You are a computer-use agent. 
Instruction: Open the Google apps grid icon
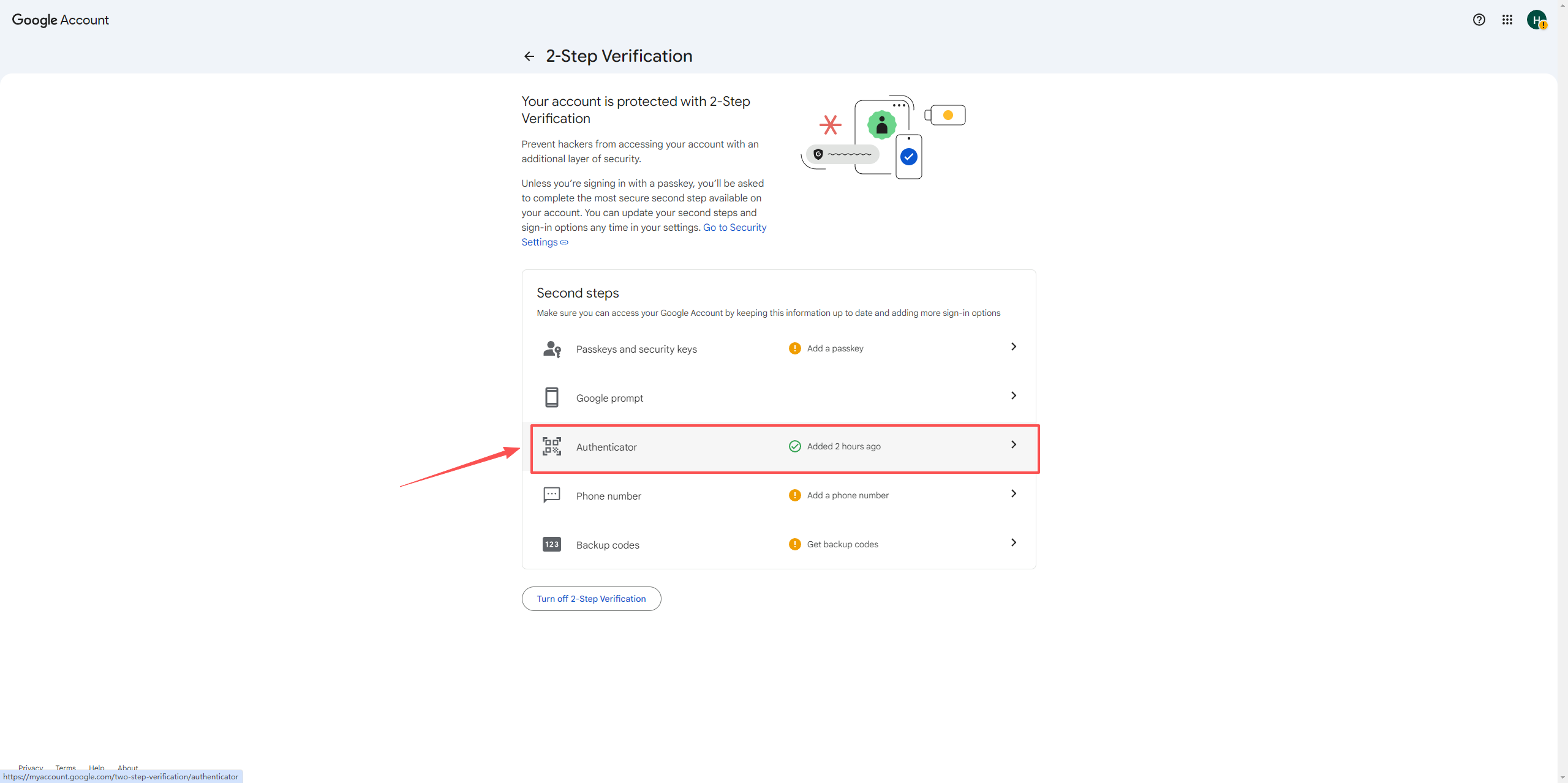click(x=1507, y=20)
